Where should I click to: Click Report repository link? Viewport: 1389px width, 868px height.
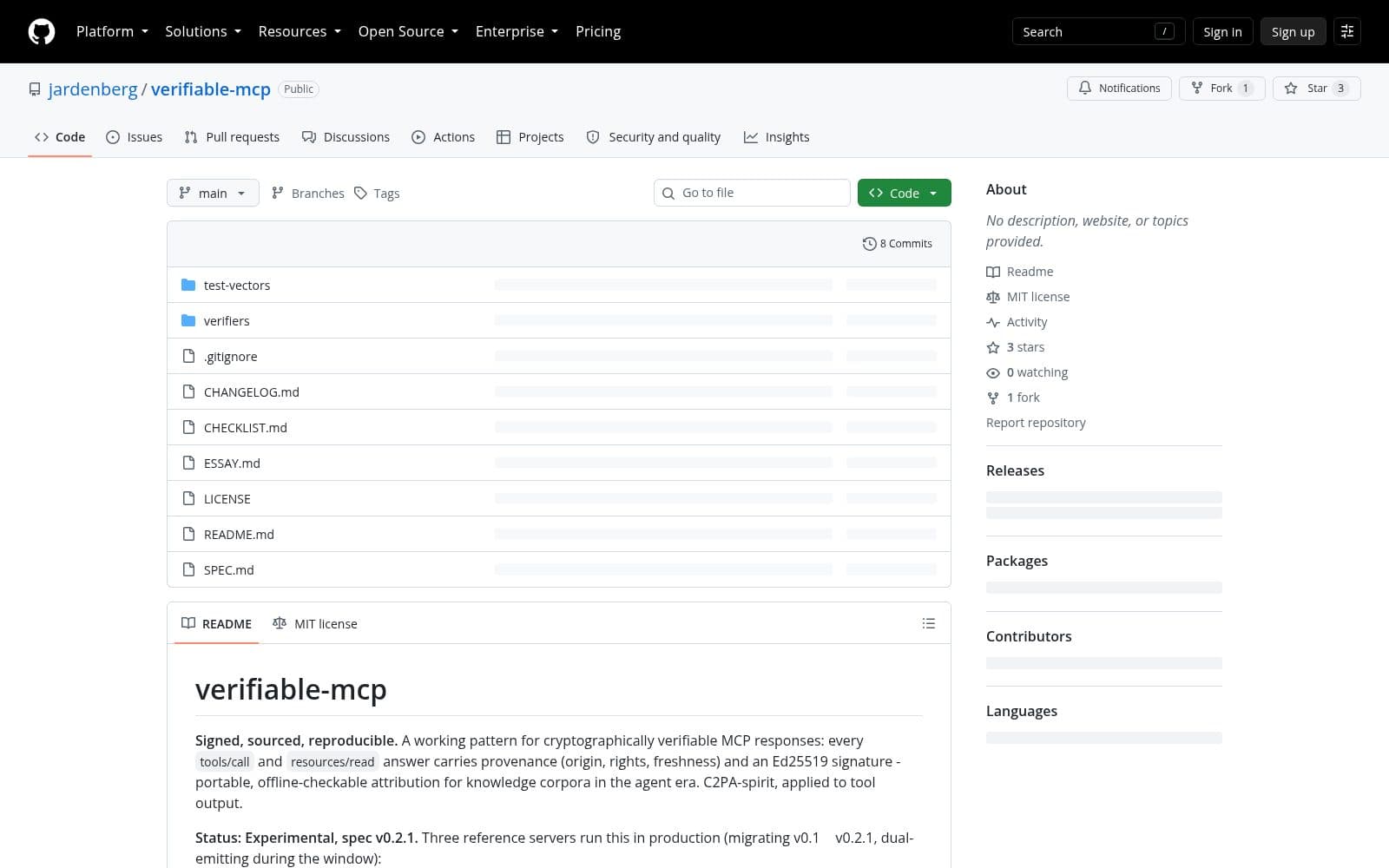click(1036, 423)
